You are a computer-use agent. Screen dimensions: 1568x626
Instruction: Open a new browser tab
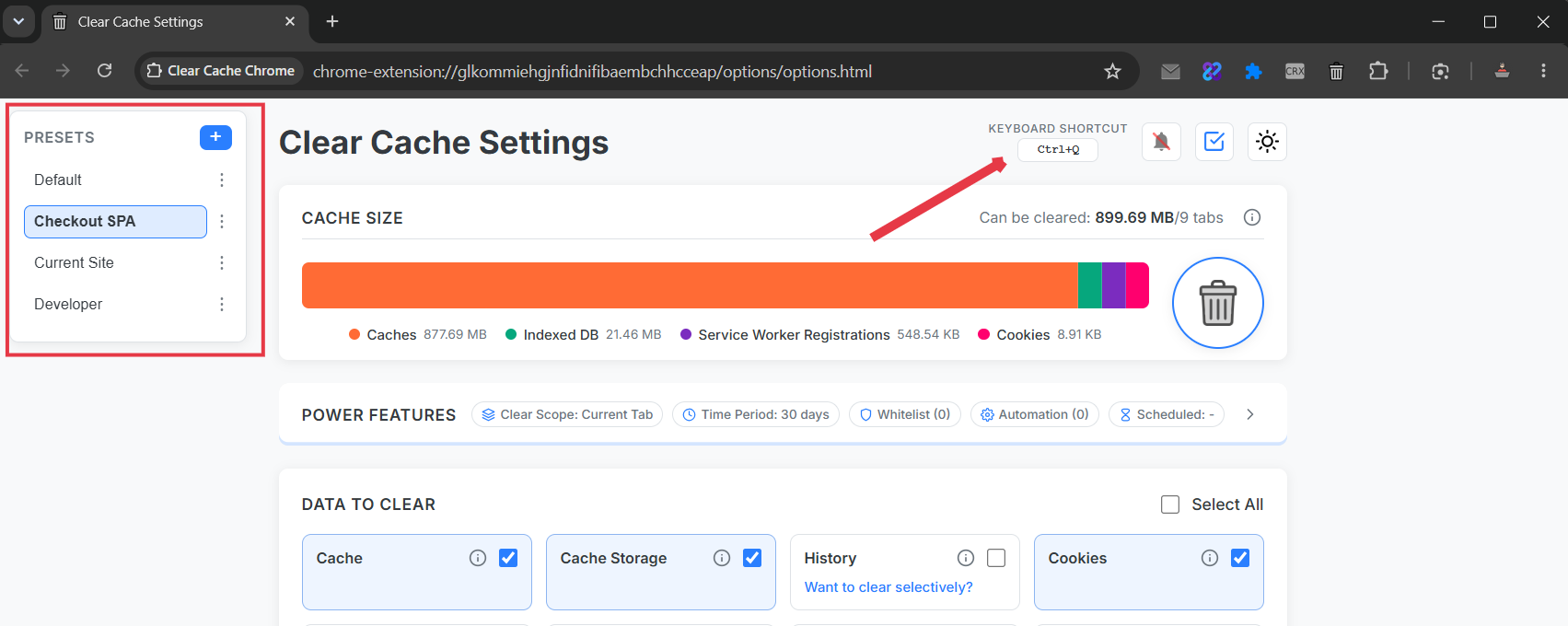click(x=332, y=21)
